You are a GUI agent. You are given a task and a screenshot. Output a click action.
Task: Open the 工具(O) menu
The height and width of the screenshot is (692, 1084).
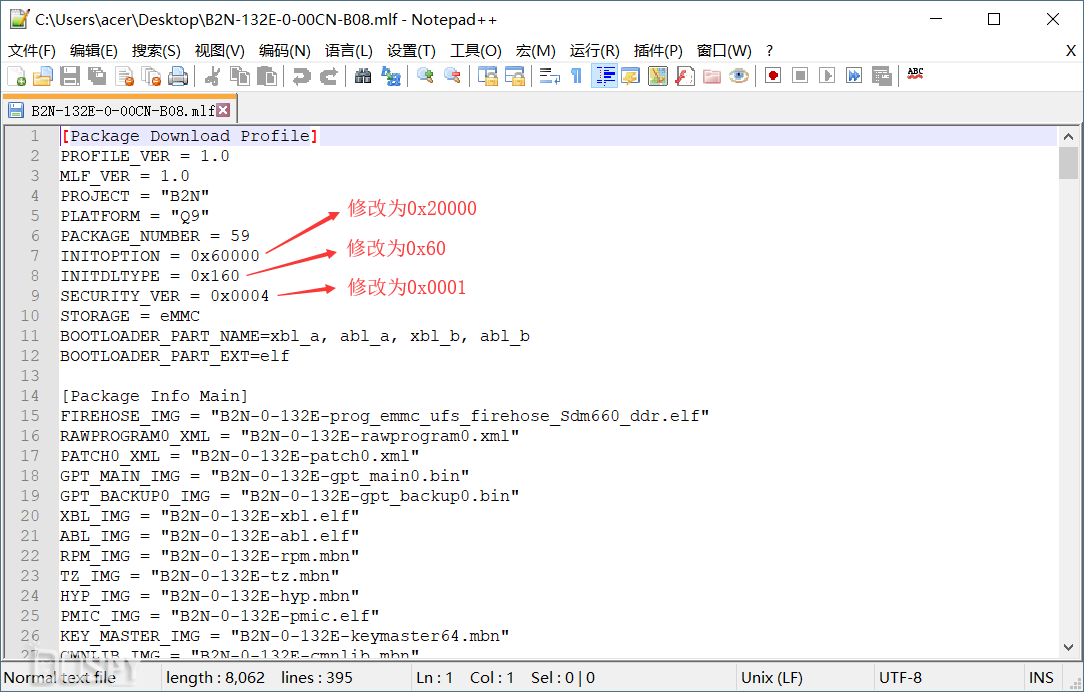[476, 51]
